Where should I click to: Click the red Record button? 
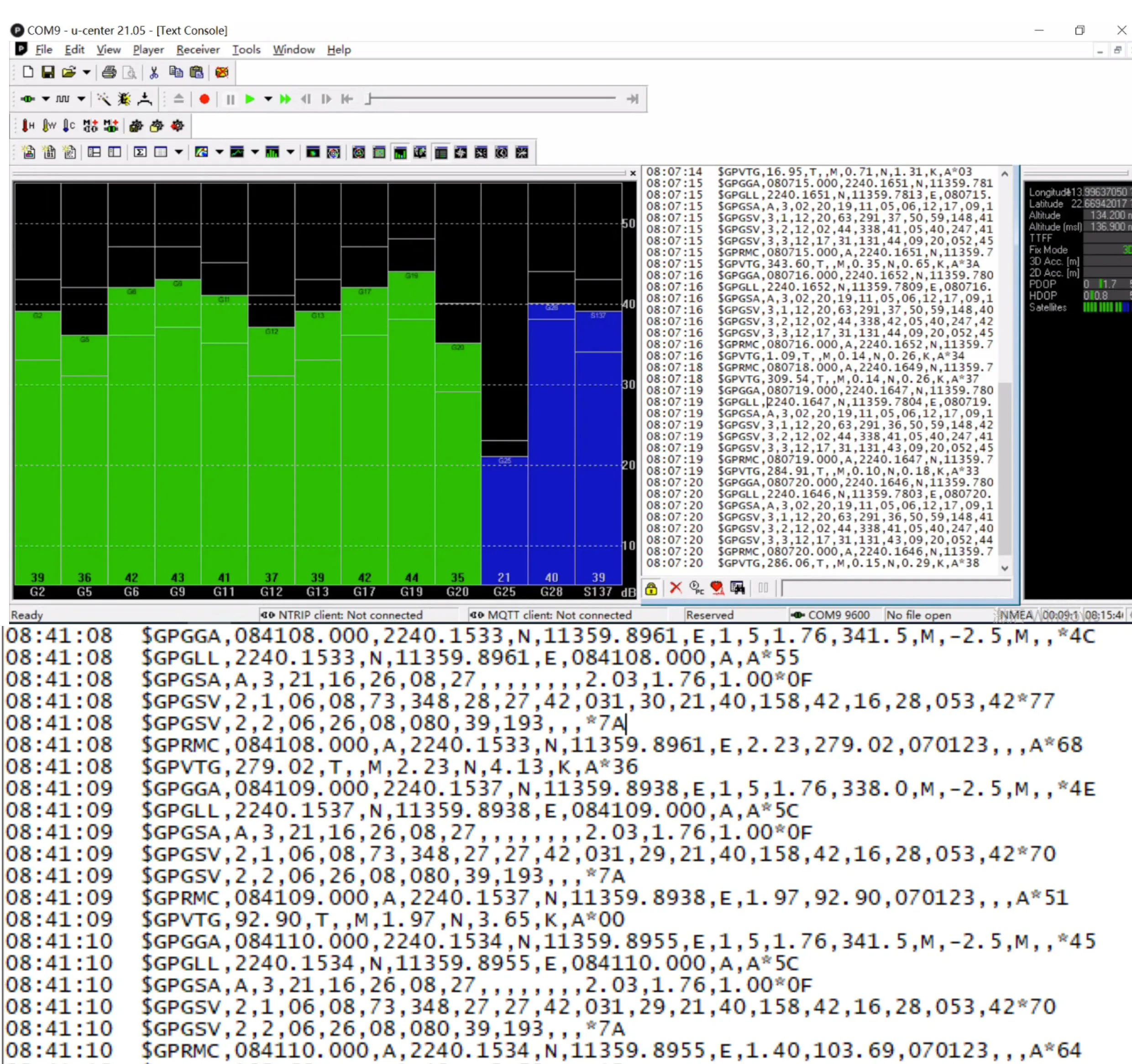[204, 99]
